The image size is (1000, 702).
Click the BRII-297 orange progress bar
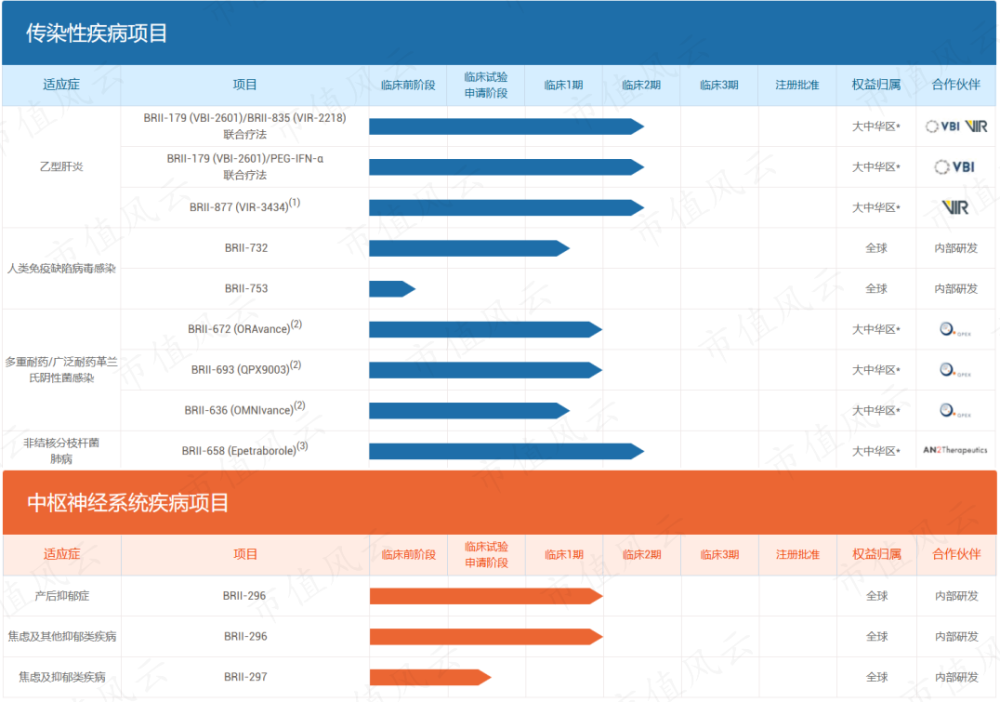tap(430, 677)
